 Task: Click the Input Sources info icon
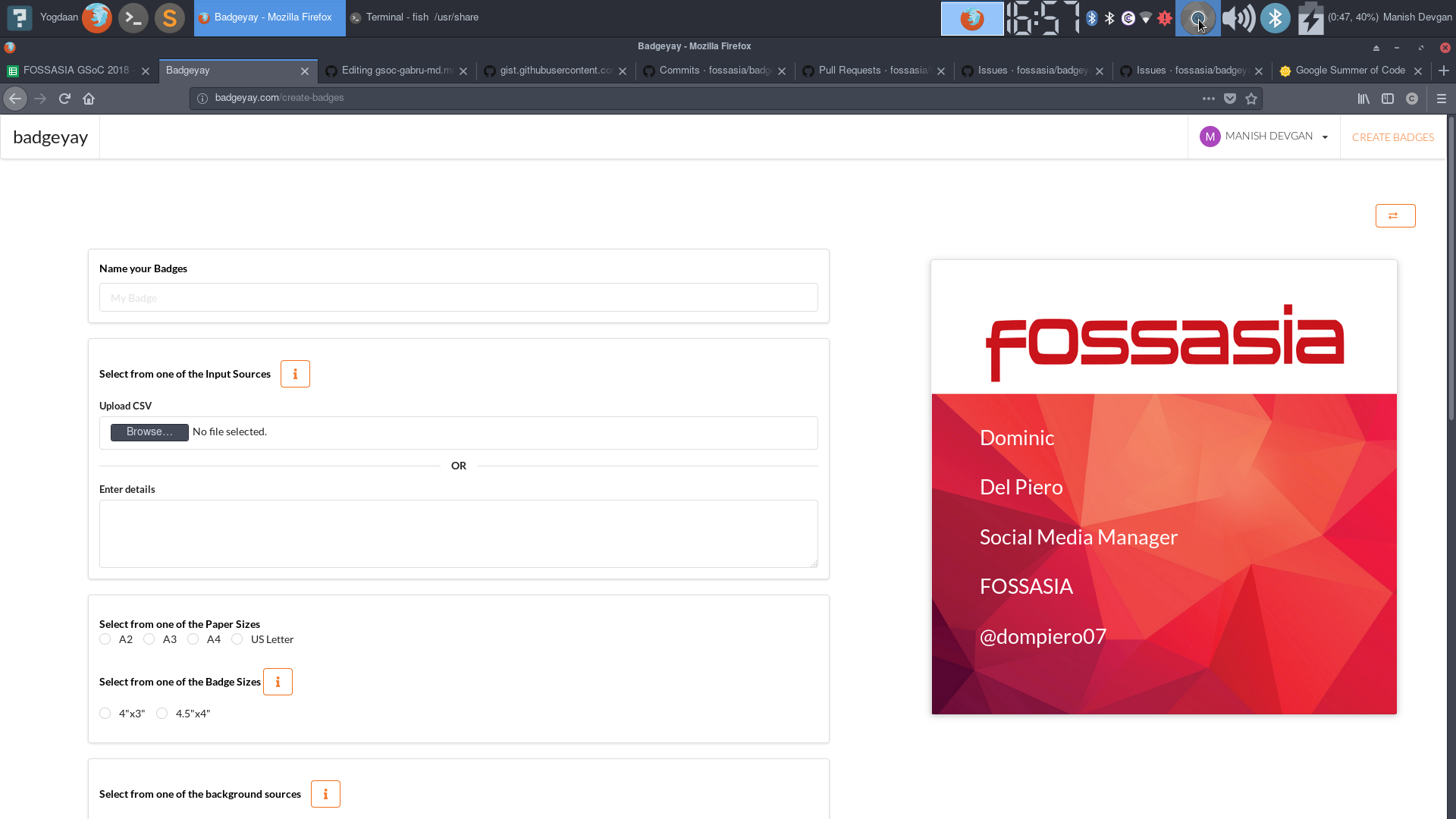click(295, 374)
